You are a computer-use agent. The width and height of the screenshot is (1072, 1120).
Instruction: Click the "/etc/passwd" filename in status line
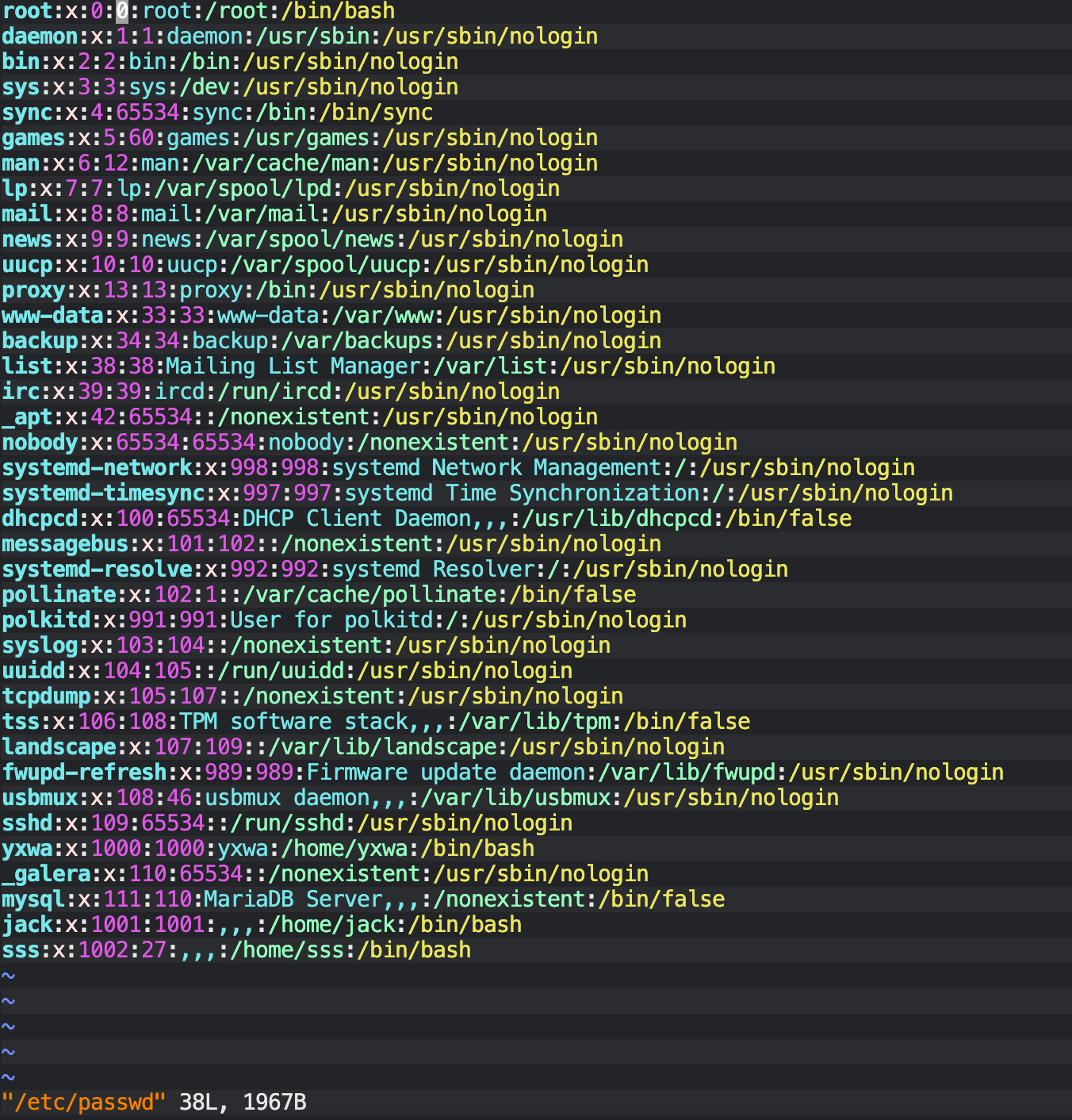(84, 1103)
